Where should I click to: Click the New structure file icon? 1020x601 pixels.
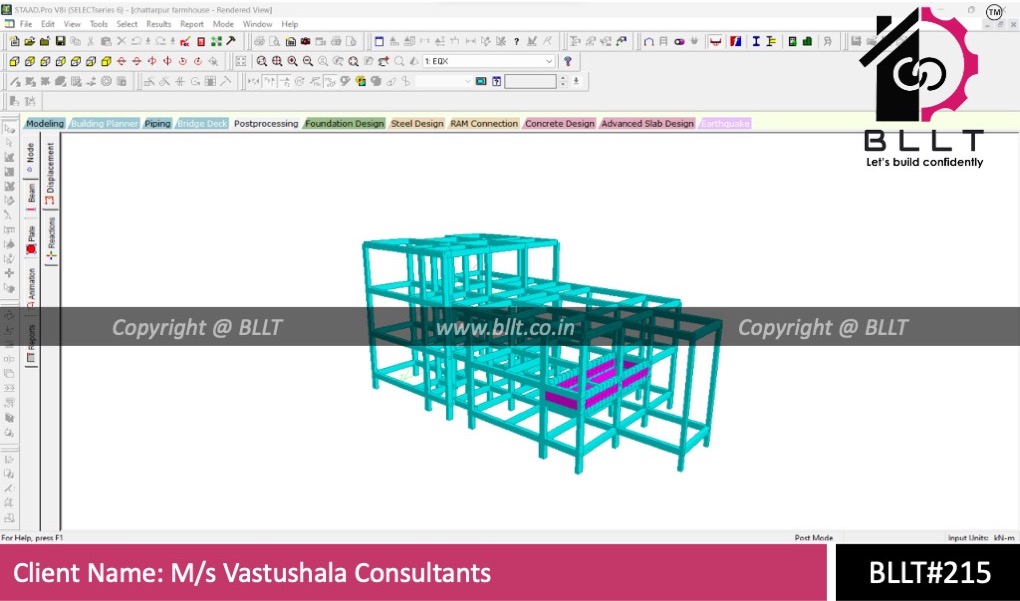point(14,41)
